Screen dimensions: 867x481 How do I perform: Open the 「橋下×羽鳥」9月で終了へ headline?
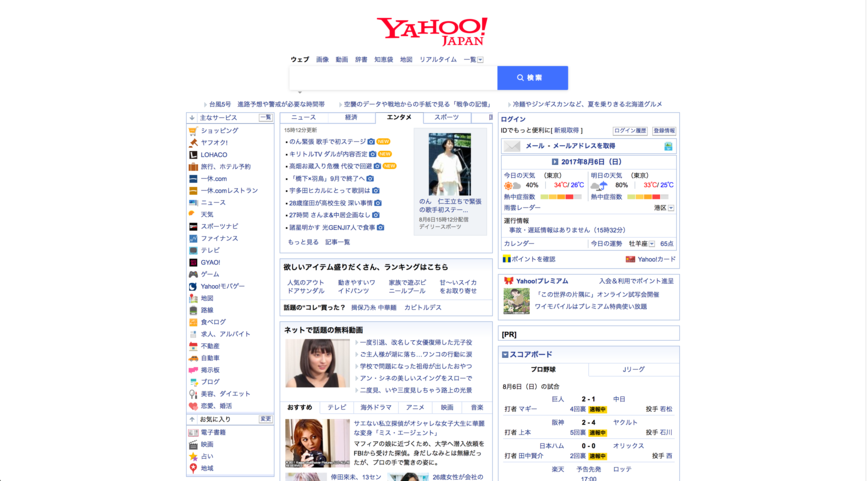[x=327, y=179]
